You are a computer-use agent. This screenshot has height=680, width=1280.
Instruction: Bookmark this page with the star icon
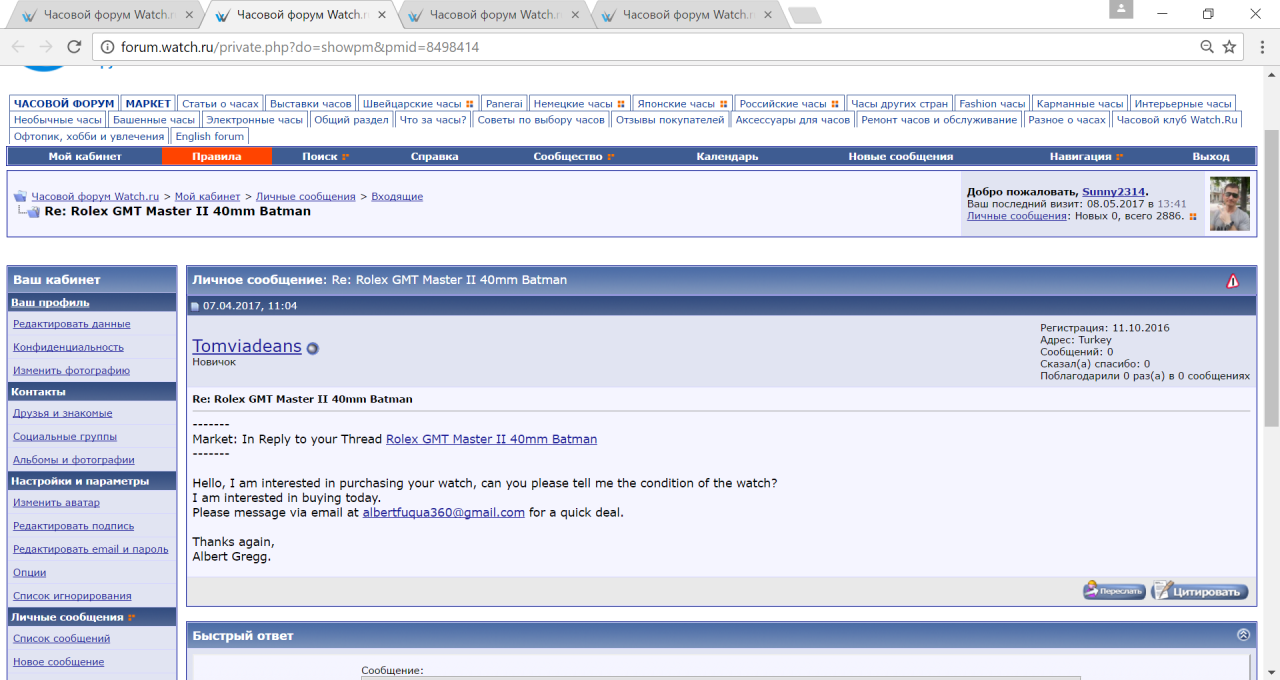point(1229,47)
